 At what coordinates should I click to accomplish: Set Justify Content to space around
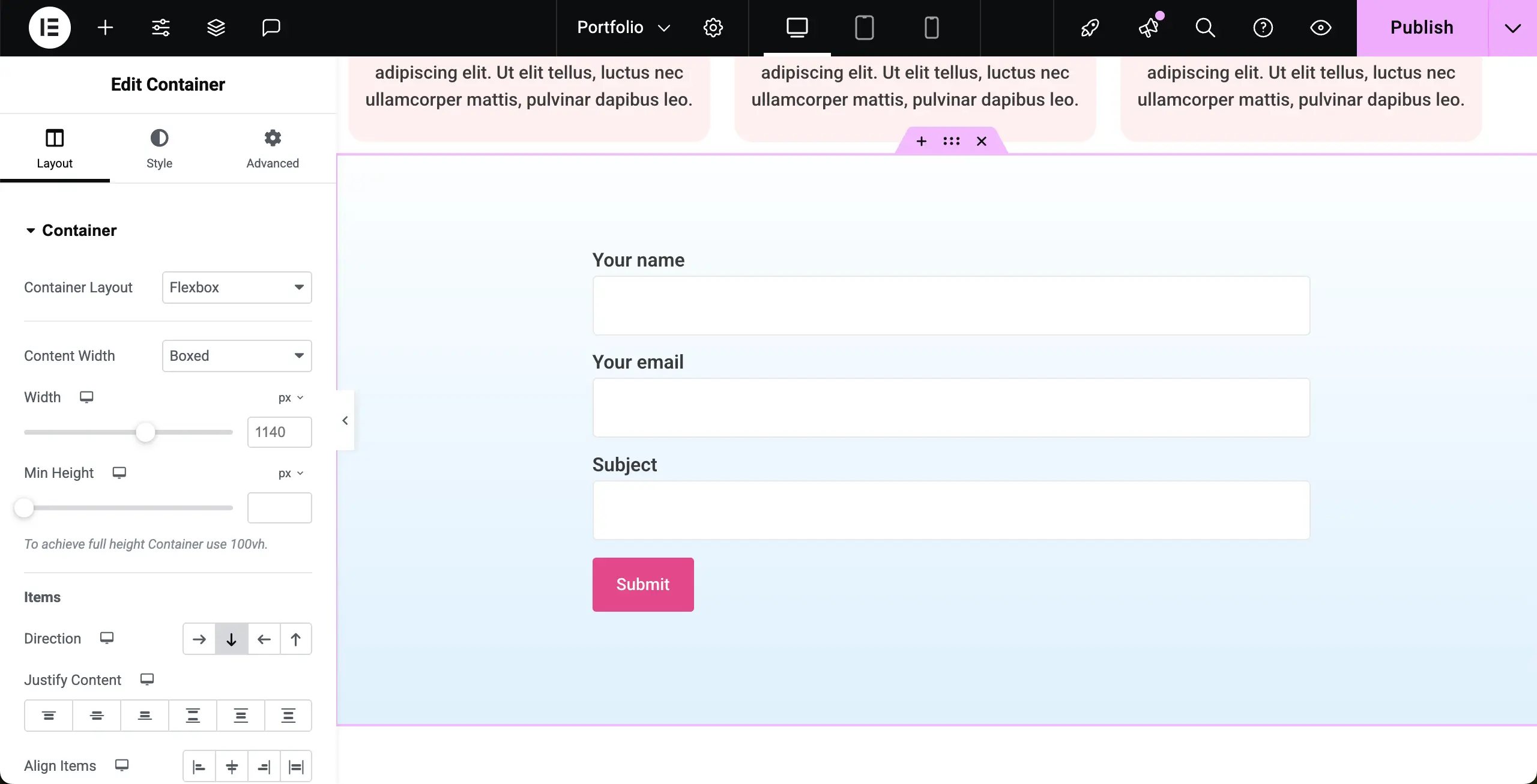coord(241,715)
